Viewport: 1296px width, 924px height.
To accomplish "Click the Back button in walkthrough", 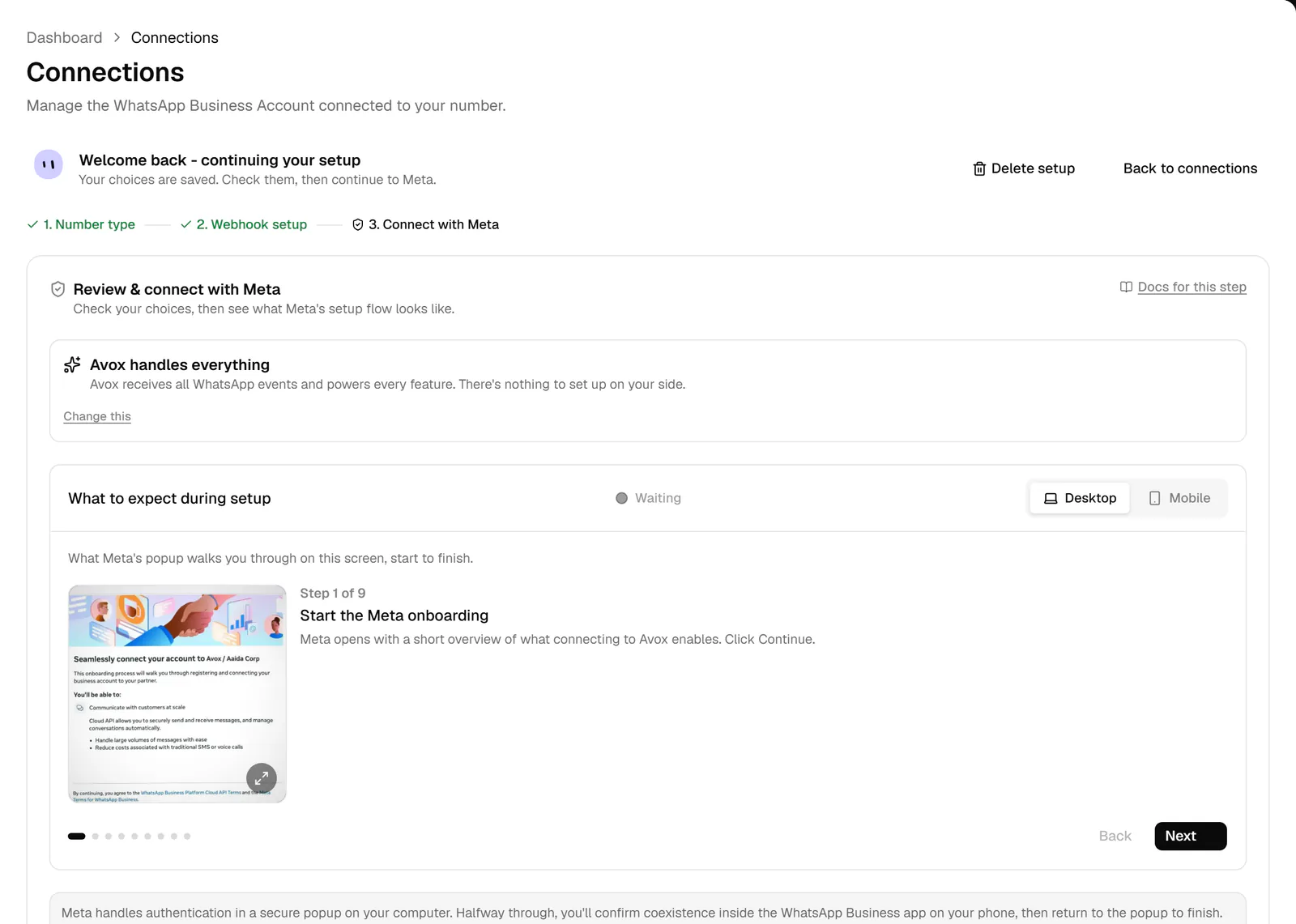I will tap(1115, 836).
